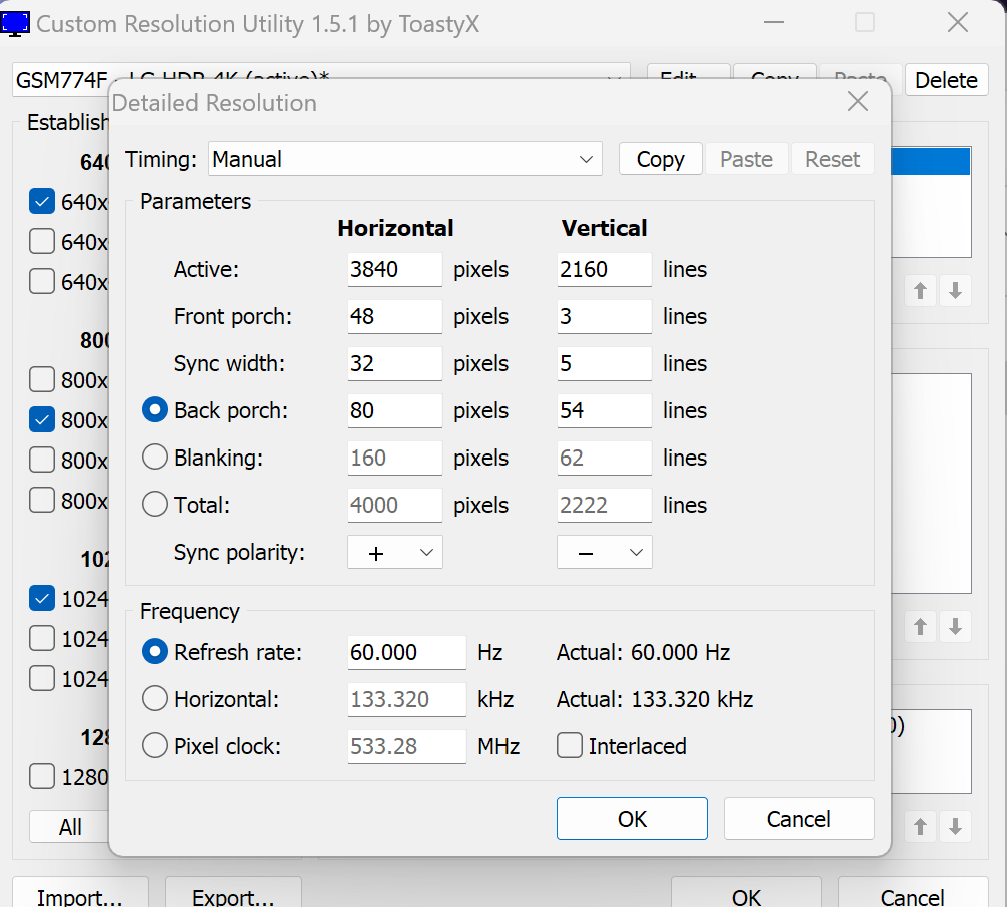1008x908 pixels.
Task: Click Copy in Detailed Resolution dialog
Action: [x=660, y=159]
